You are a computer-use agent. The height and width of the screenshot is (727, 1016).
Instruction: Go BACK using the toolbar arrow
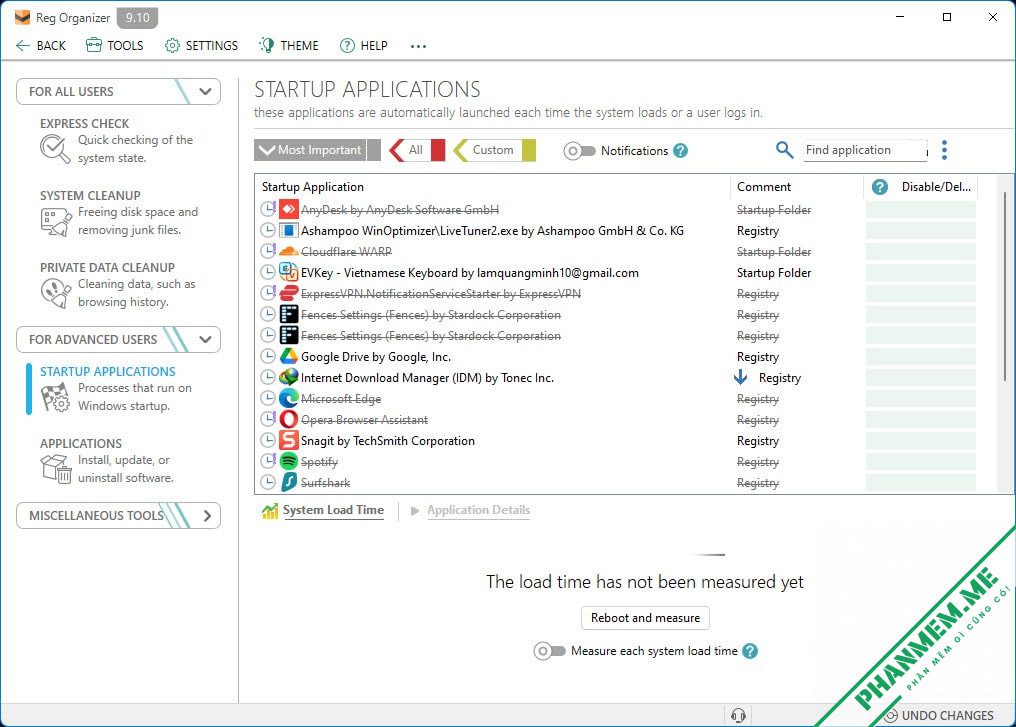[x=41, y=45]
